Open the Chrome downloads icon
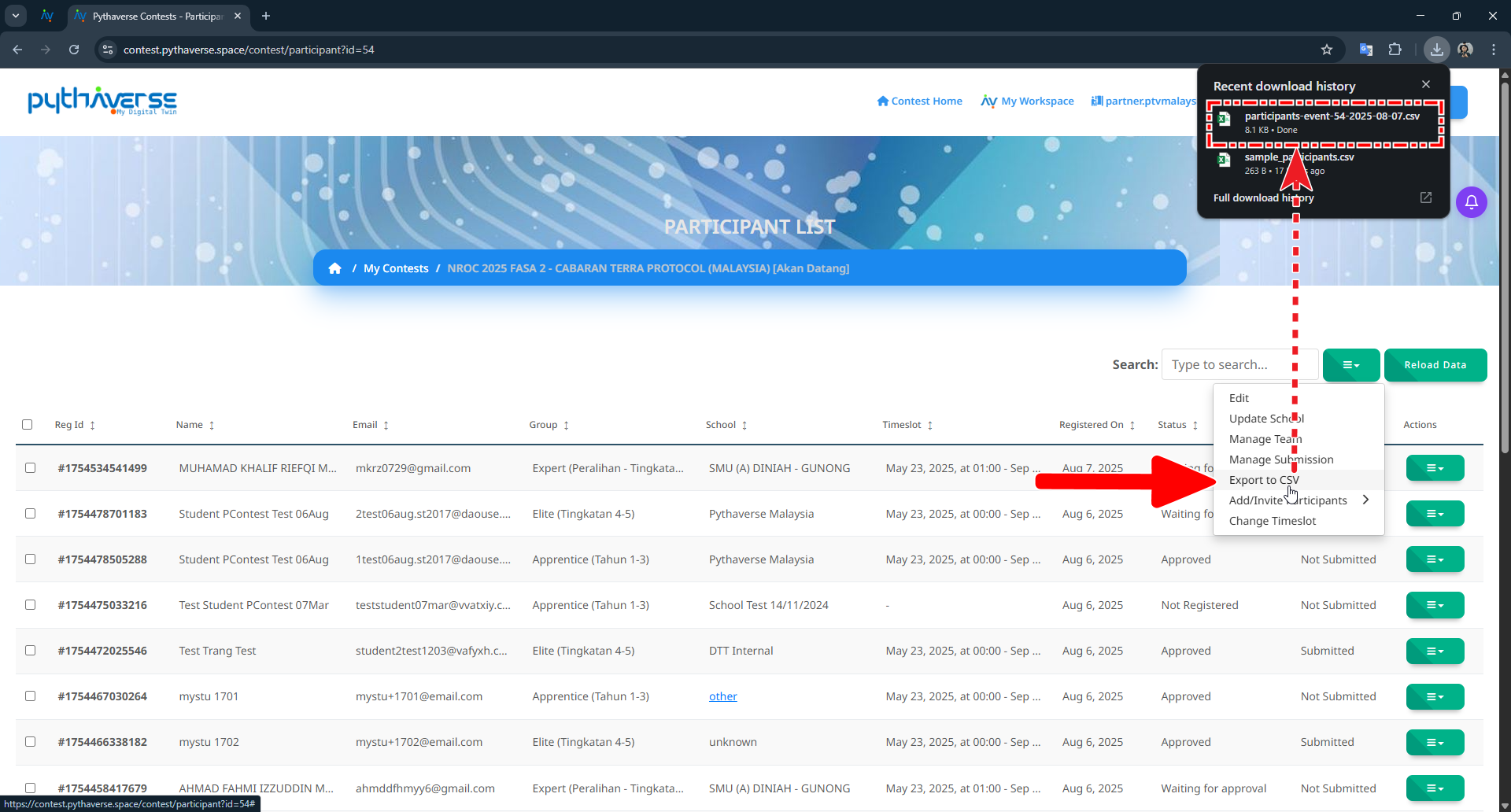 (1436, 50)
